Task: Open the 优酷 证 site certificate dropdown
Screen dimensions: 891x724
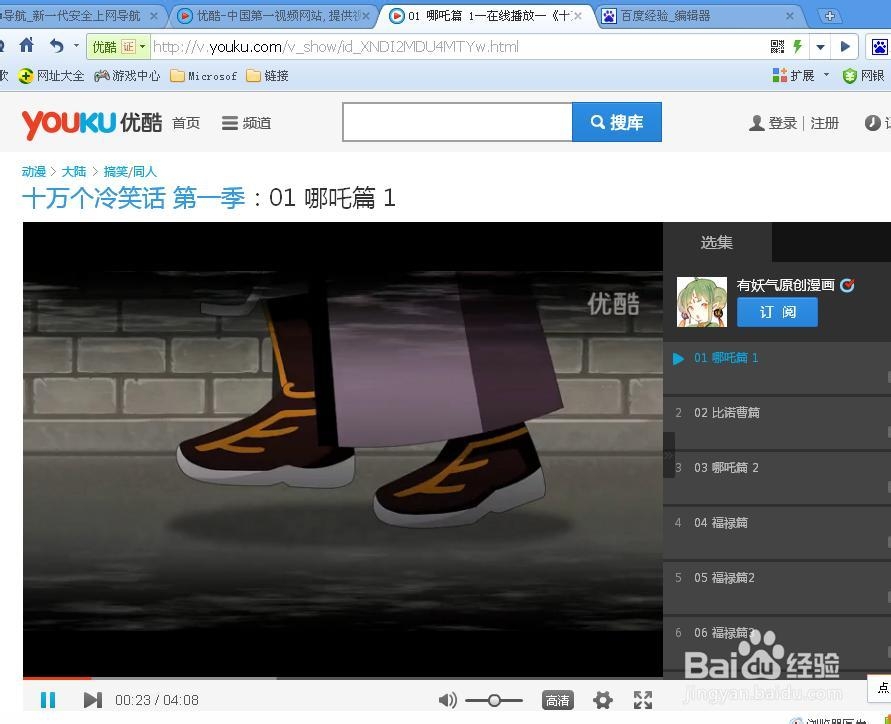Action: coord(119,47)
